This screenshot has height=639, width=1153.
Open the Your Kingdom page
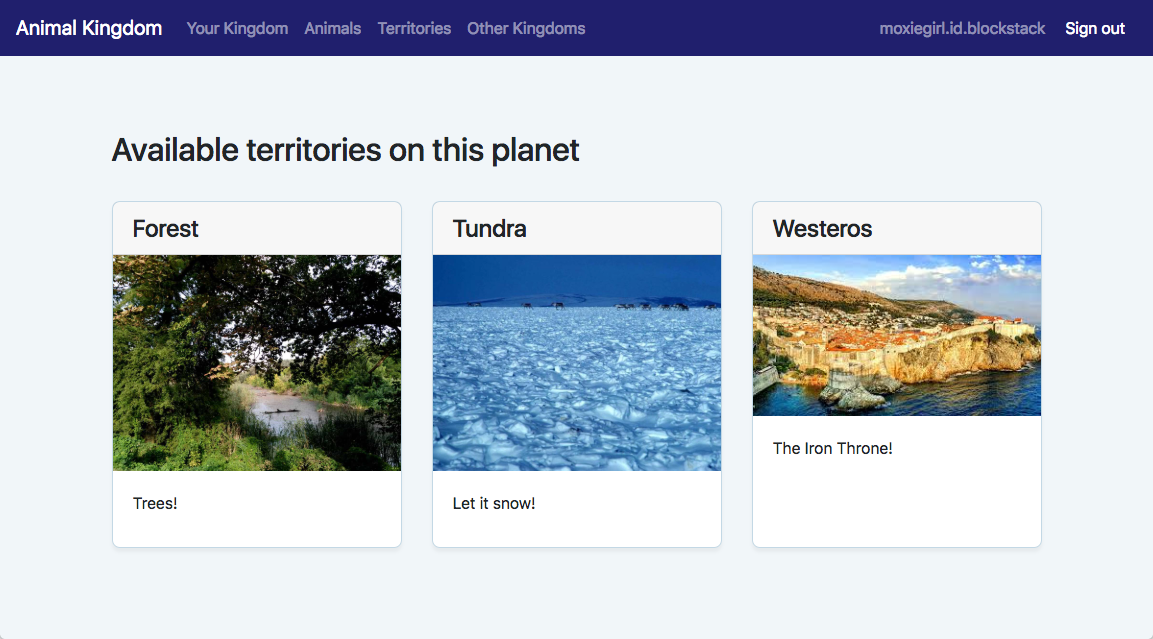click(x=237, y=28)
